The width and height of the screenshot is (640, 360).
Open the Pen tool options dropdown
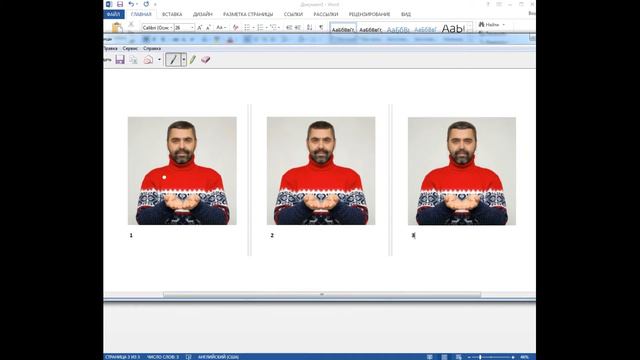(x=184, y=60)
